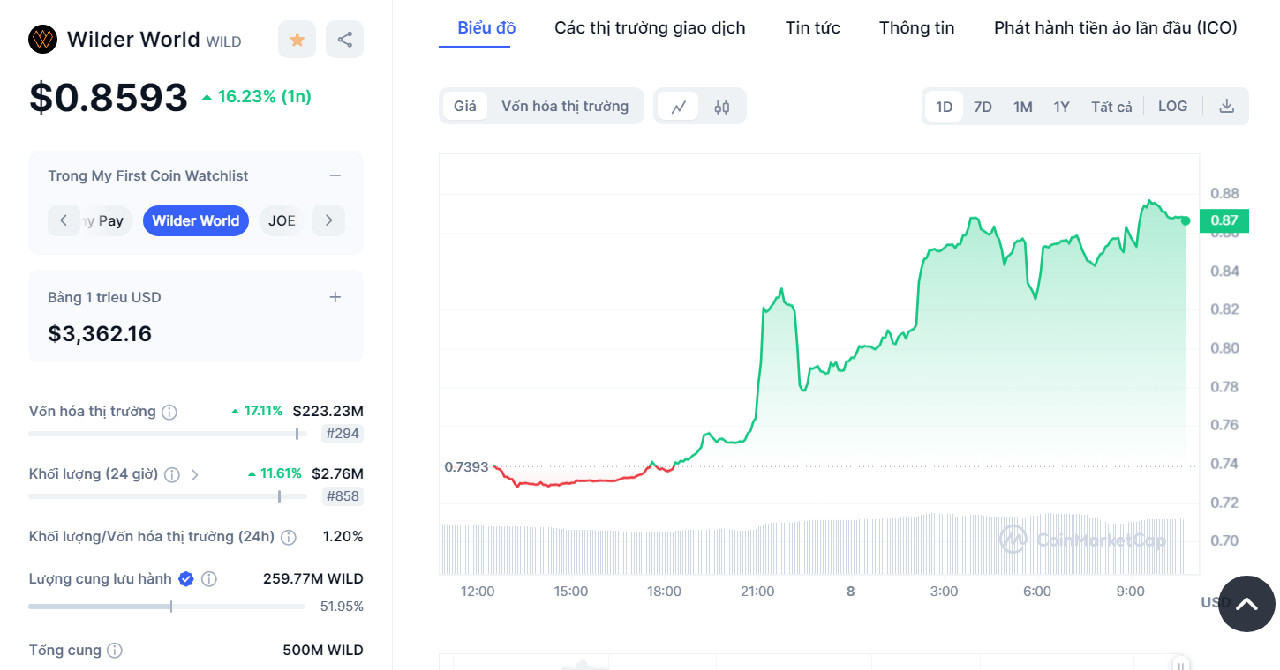Click the info icon next to Tổng cung
1280x670 pixels.
coord(115,650)
